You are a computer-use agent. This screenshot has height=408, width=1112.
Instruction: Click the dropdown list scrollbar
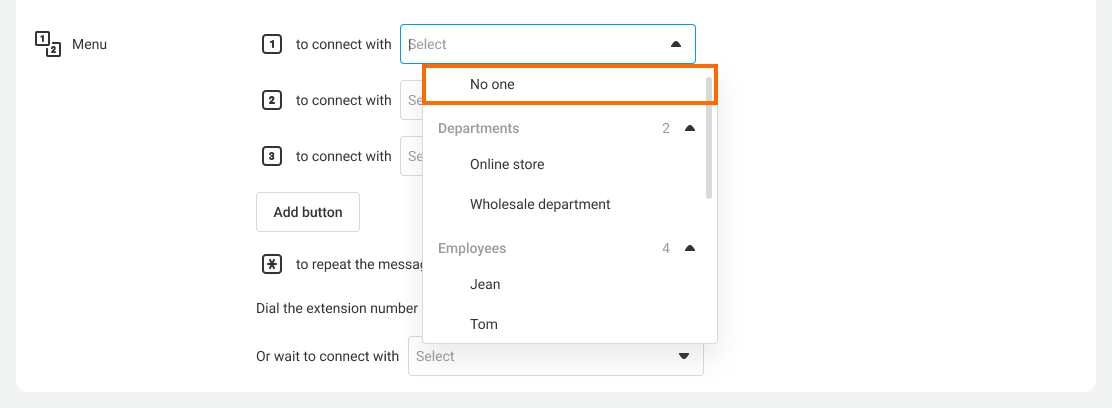tap(709, 140)
